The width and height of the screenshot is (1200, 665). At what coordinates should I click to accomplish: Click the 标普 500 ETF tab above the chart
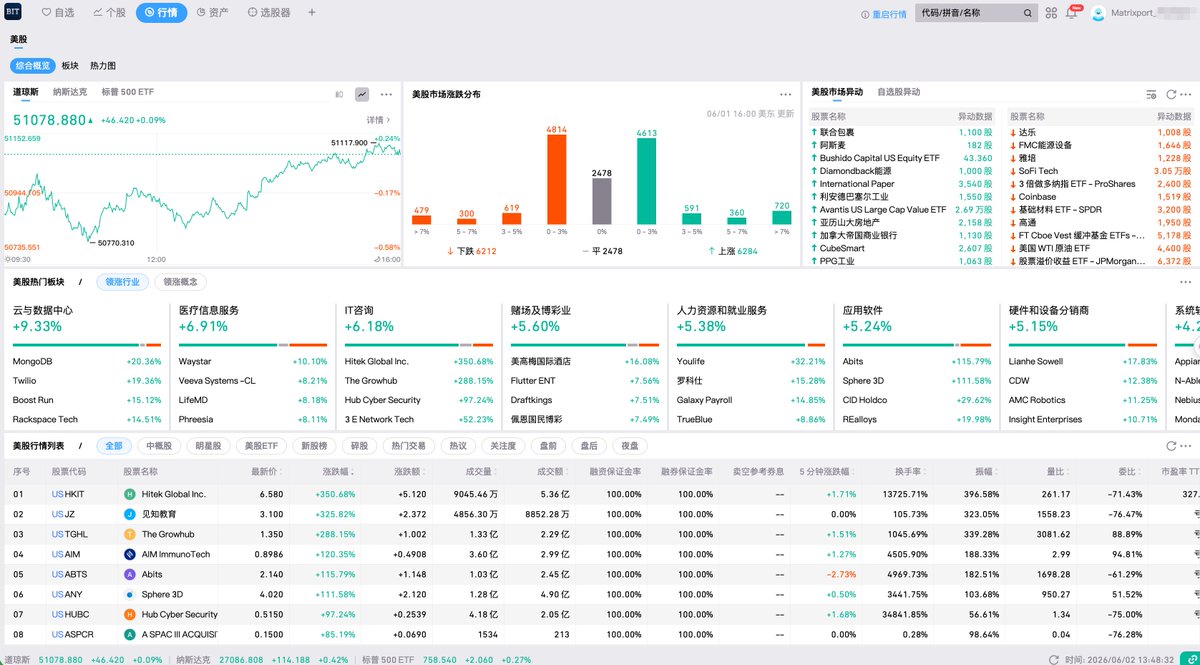coord(127,92)
